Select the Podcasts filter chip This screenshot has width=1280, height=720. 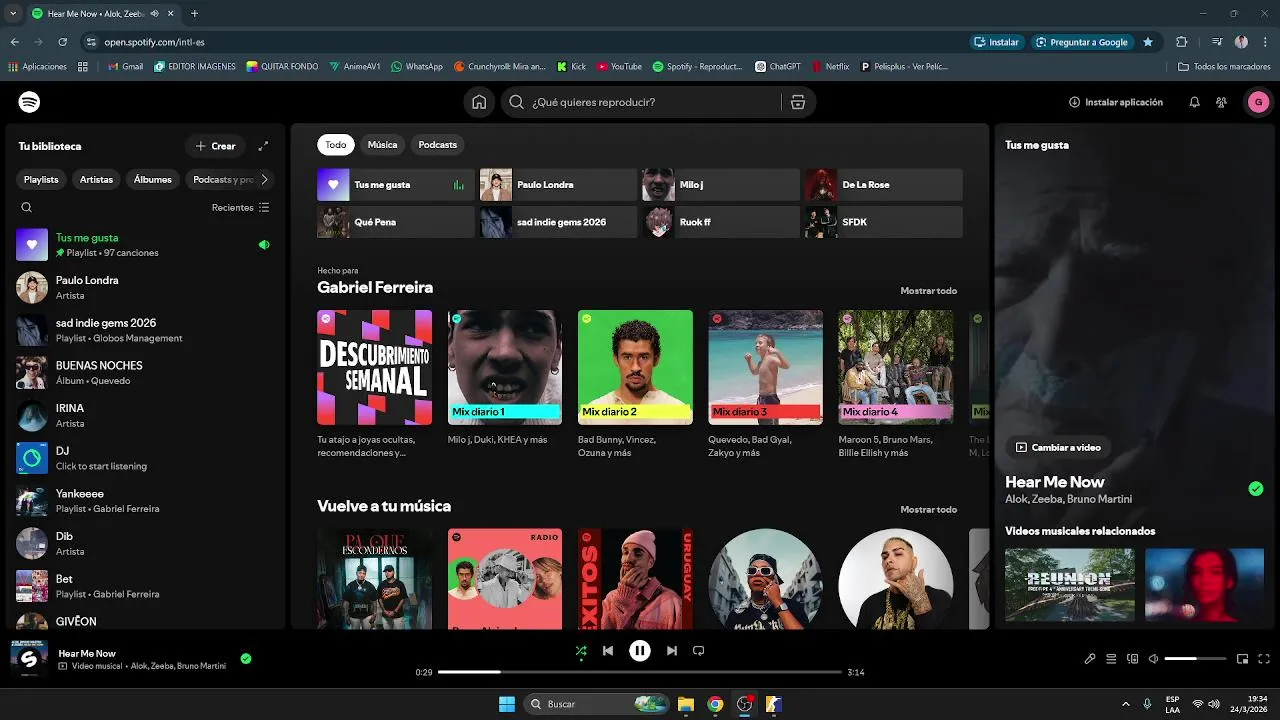pyautogui.click(x=437, y=145)
